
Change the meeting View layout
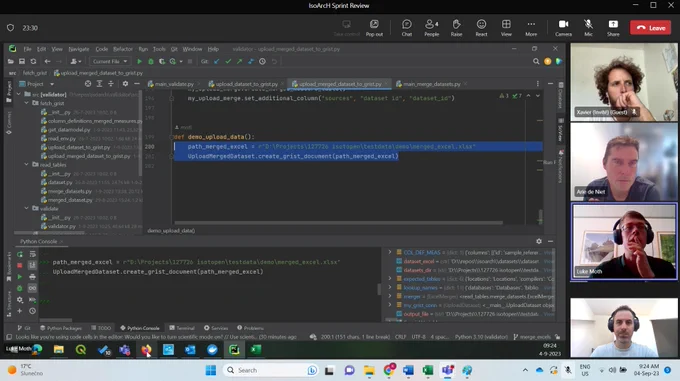506,28
